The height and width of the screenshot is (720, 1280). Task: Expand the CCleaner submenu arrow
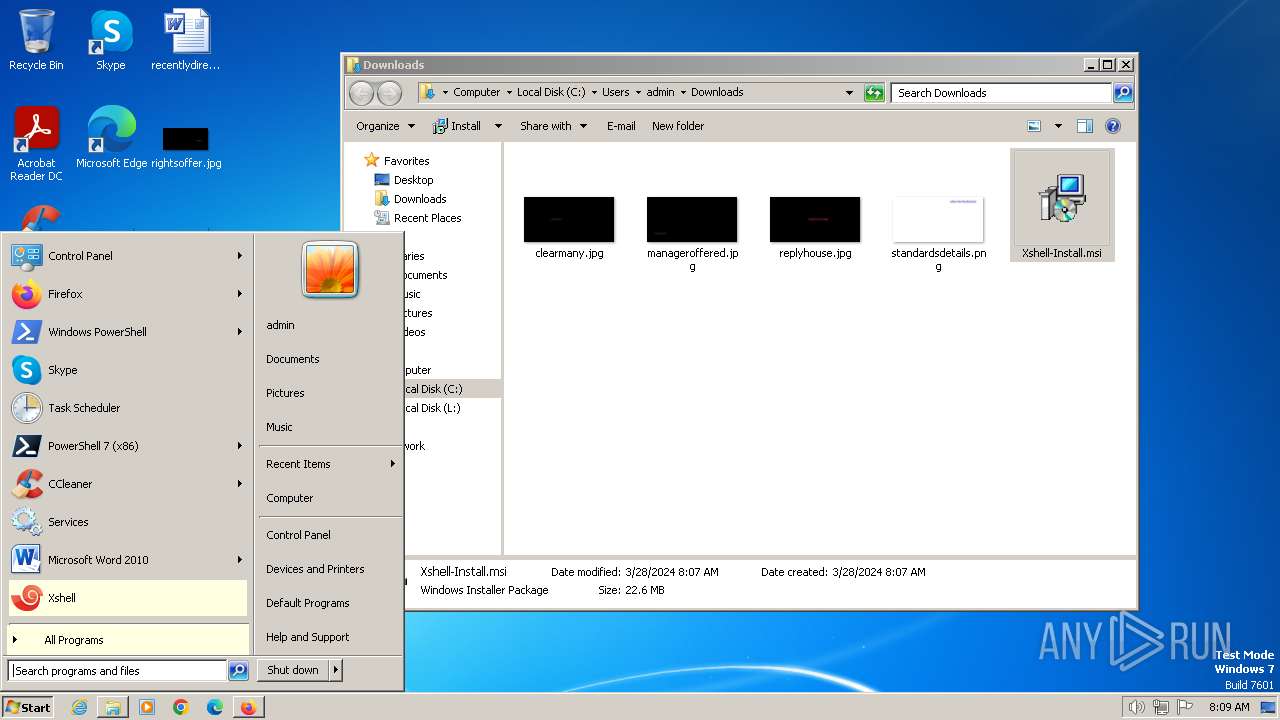click(x=240, y=484)
